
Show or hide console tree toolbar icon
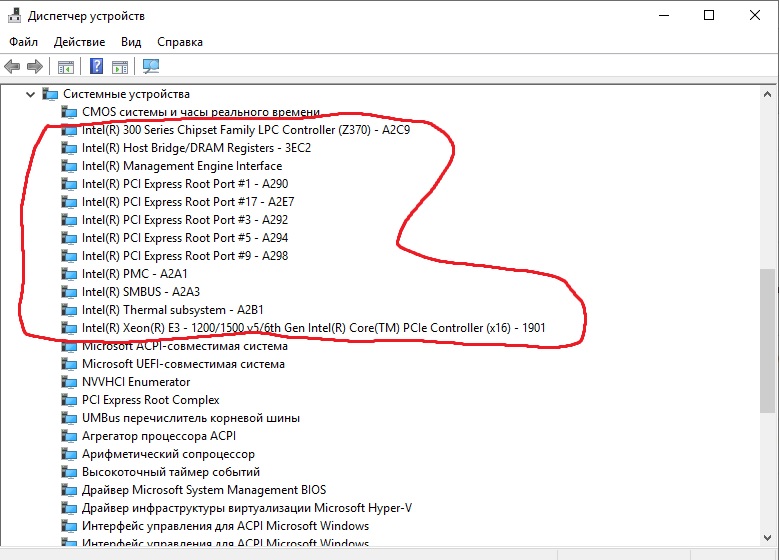coord(66,67)
